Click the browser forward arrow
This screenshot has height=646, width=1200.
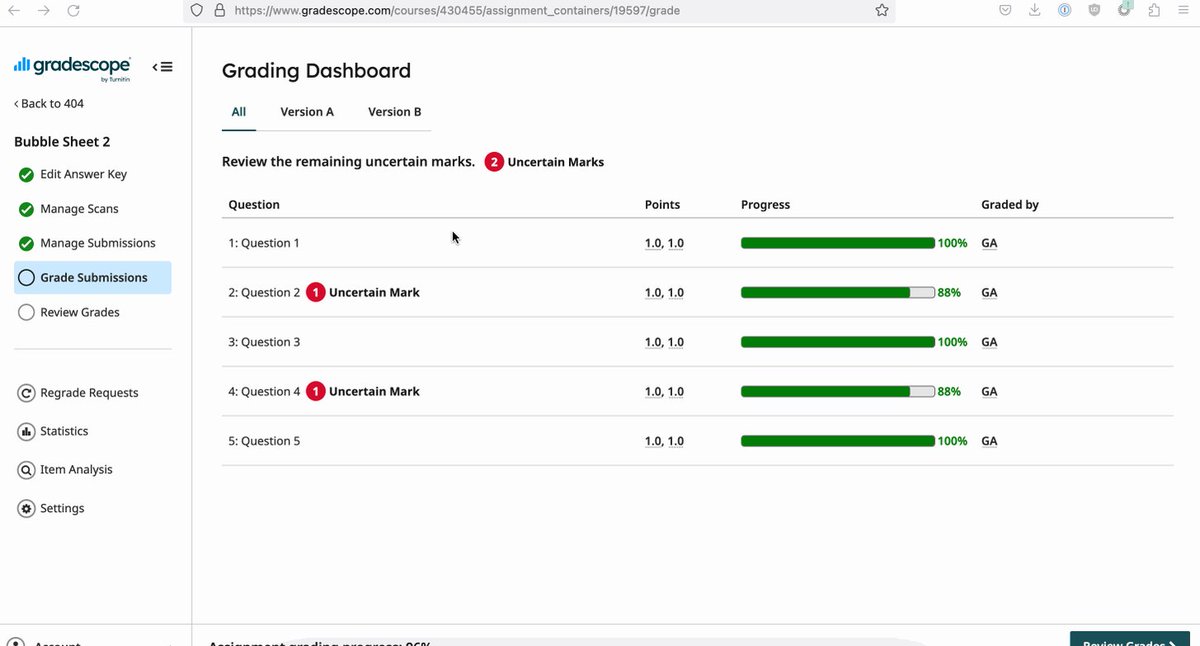44,10
